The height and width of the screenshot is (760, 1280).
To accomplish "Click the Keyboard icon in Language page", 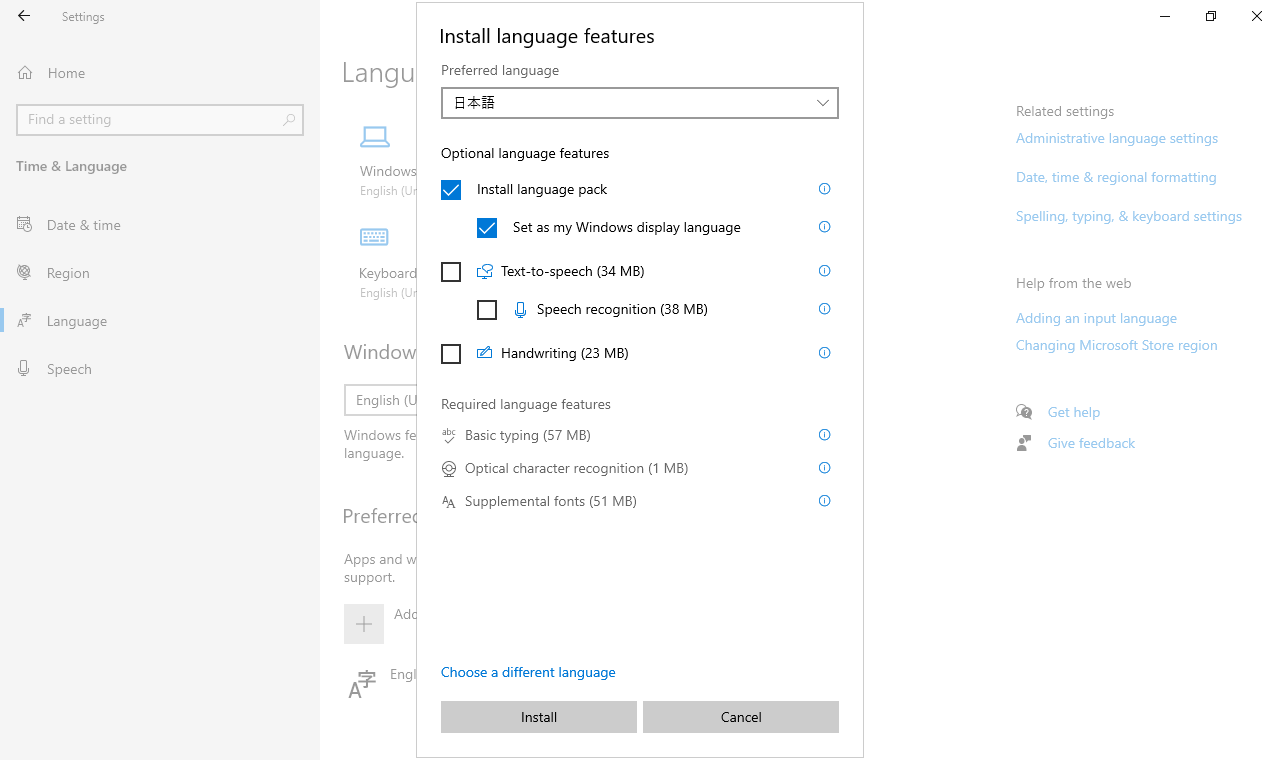I will (374, 237).
